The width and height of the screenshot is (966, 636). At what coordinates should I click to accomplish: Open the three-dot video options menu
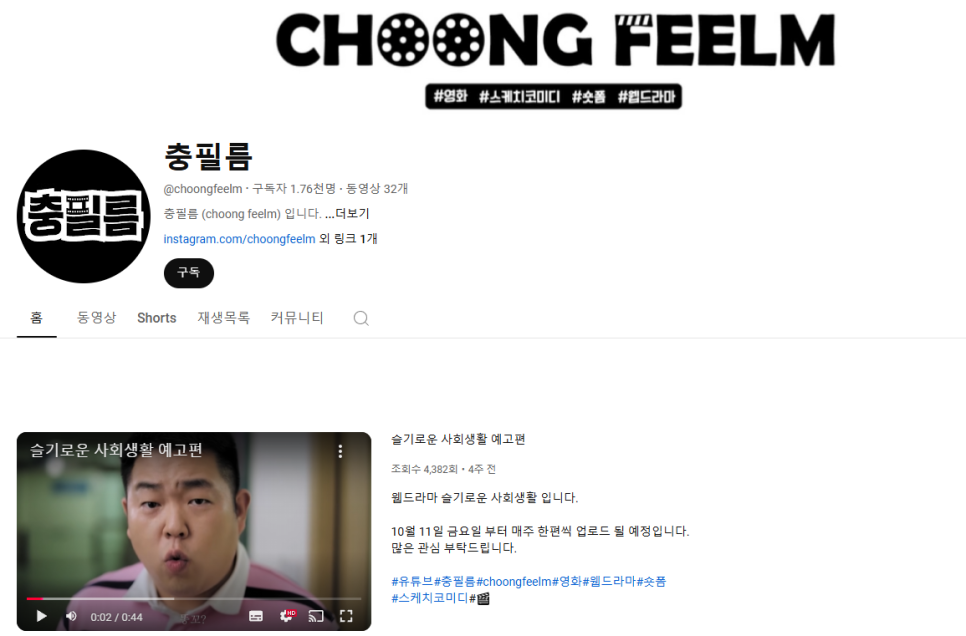pos(340,451)
